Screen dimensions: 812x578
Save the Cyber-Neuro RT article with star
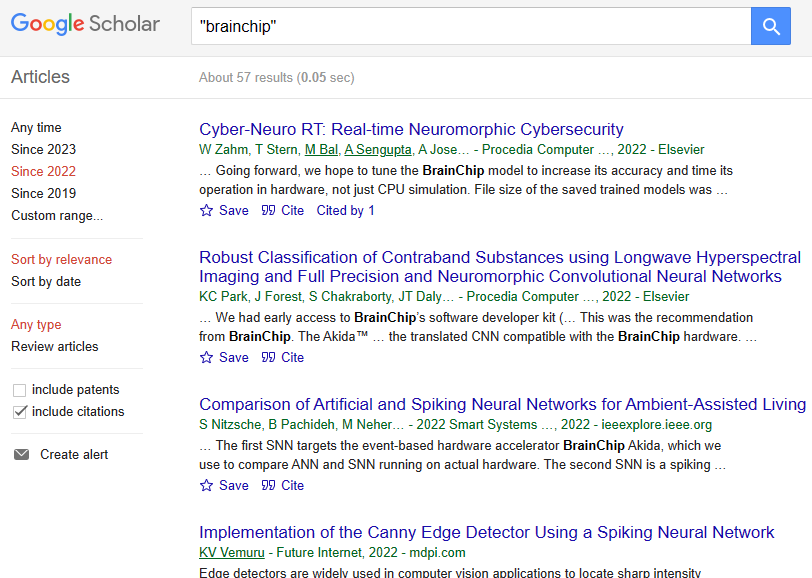point(224,210)
